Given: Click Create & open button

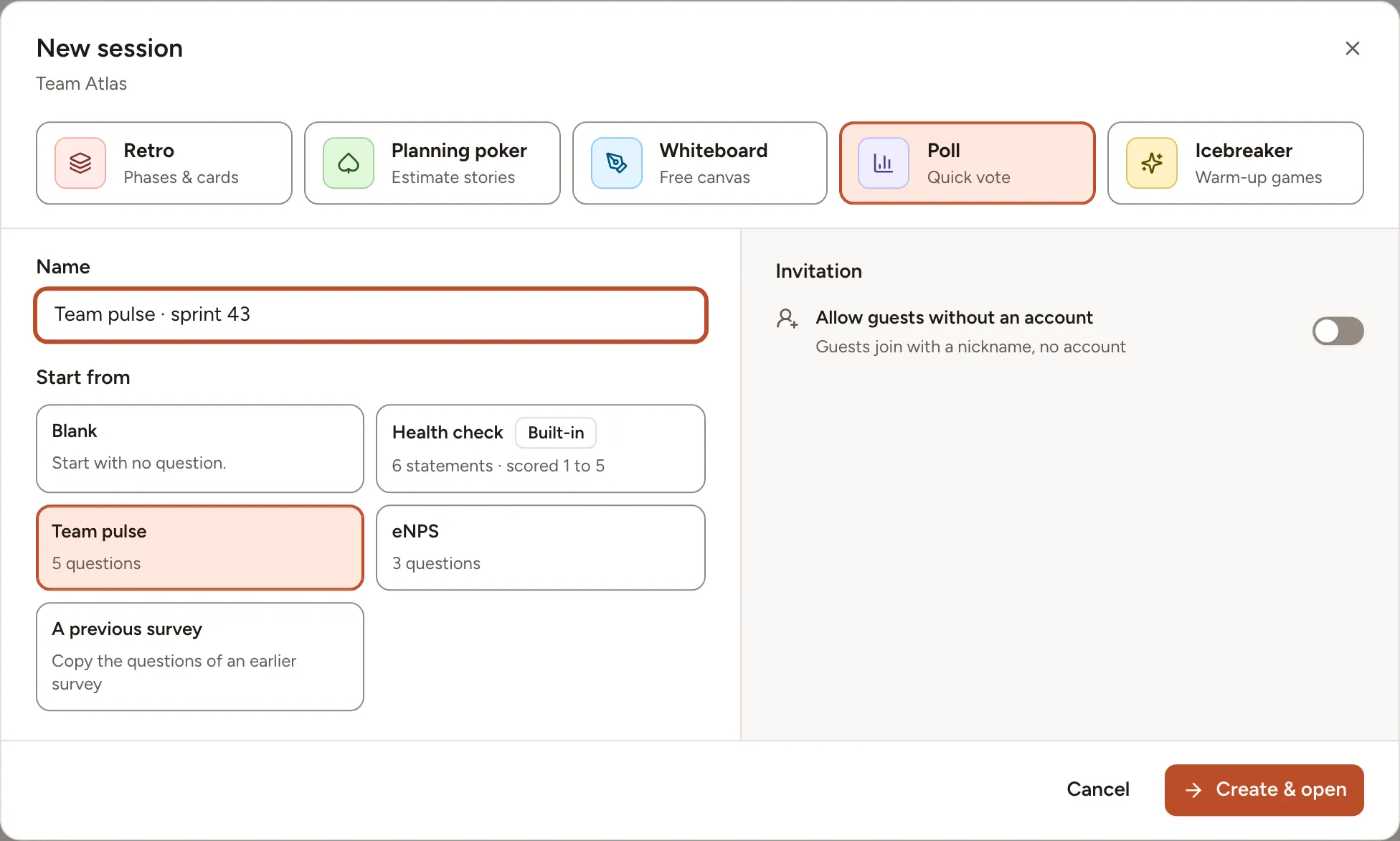Looking at the screenshot, I should [1264, 789].
